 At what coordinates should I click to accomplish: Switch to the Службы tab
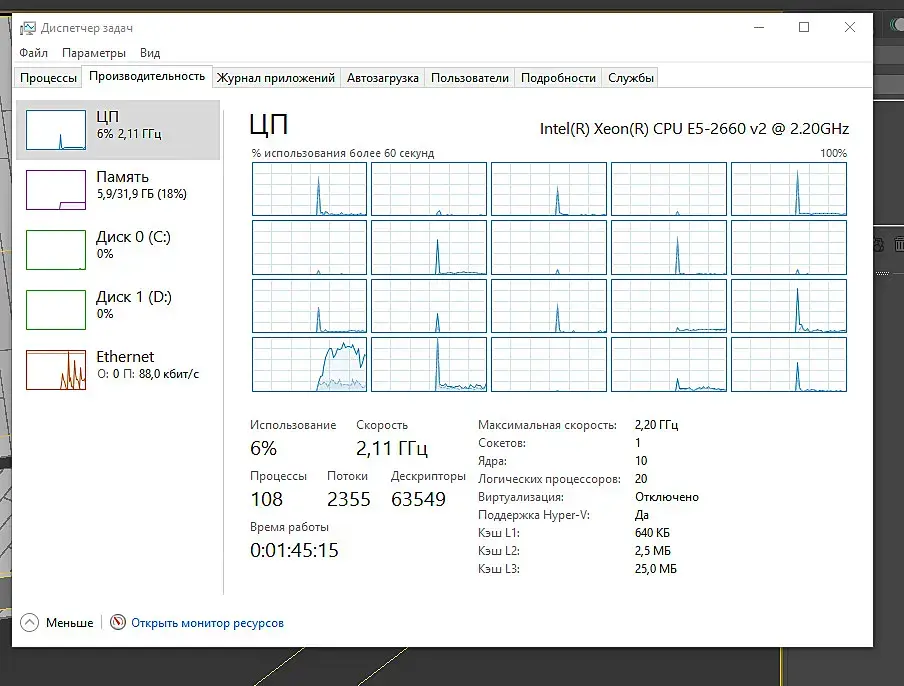[631, 78]
